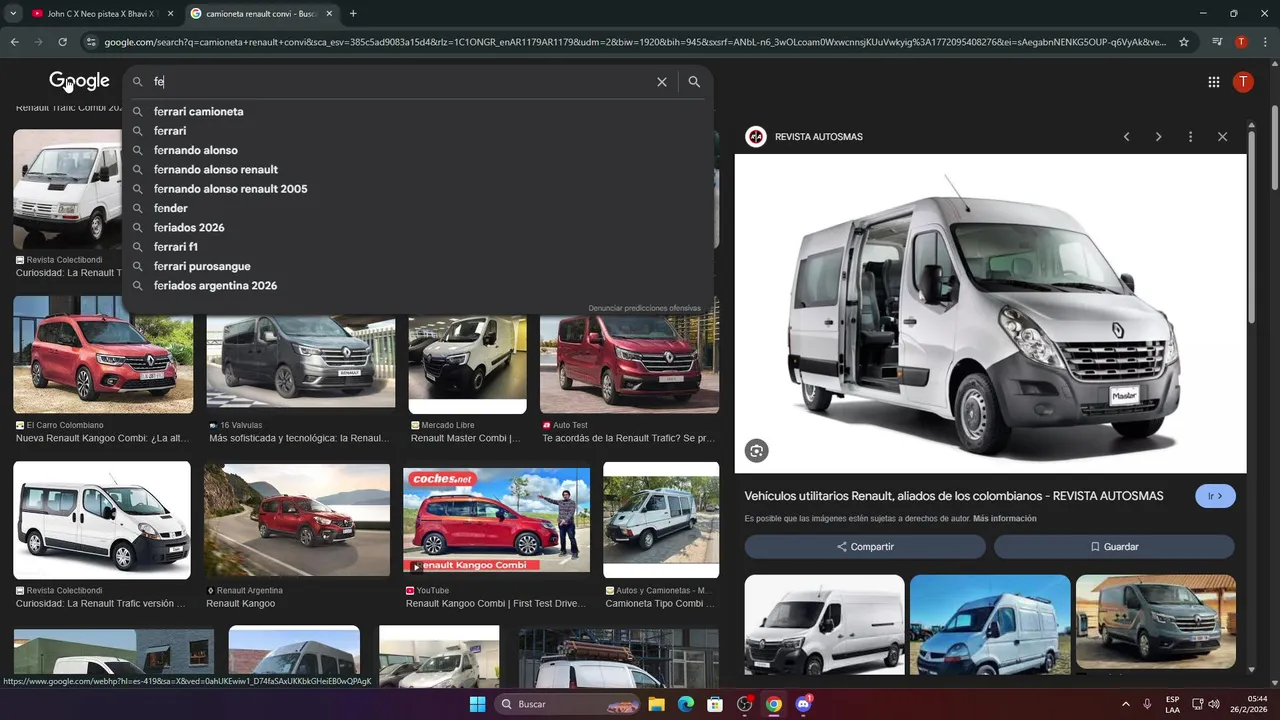This screenshot has width=1280, height=720.
Task: Open red Kangoo image from El Carro Colombiano
Action: point(103,354)
